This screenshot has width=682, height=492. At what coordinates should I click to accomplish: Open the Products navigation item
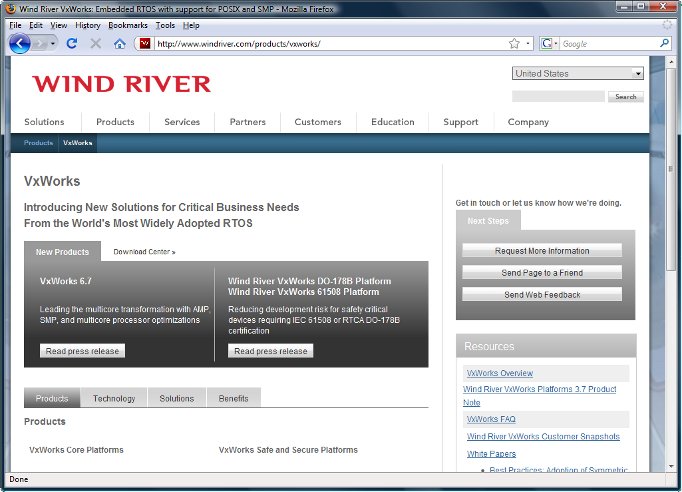tap(115, 122)
